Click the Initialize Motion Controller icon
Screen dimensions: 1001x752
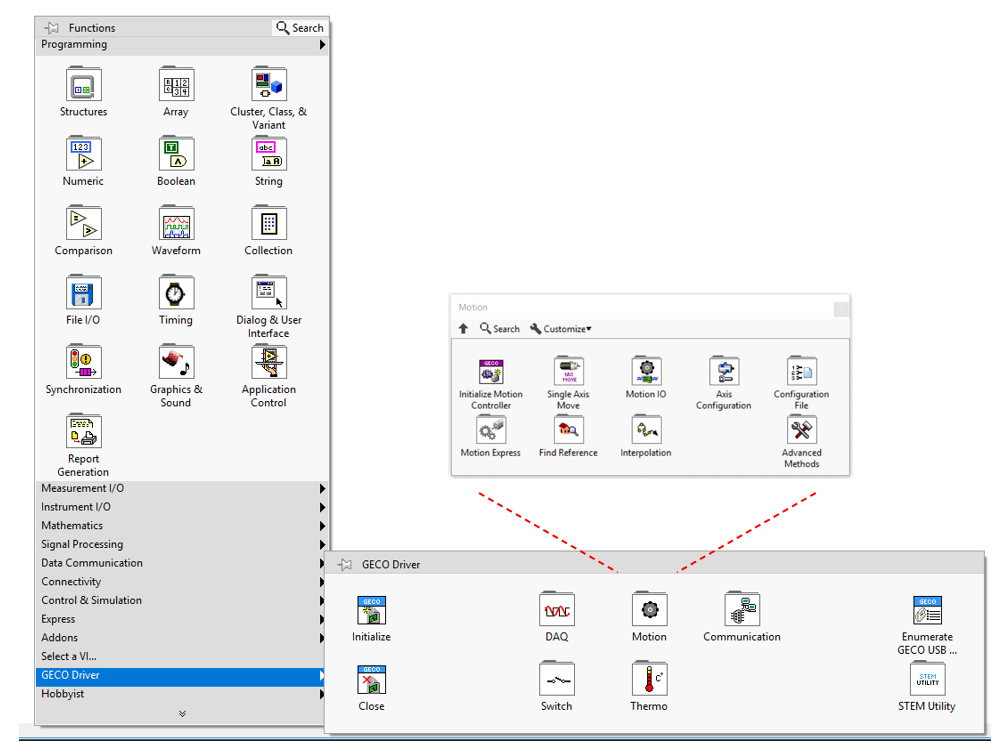click(x=490, y=371)
